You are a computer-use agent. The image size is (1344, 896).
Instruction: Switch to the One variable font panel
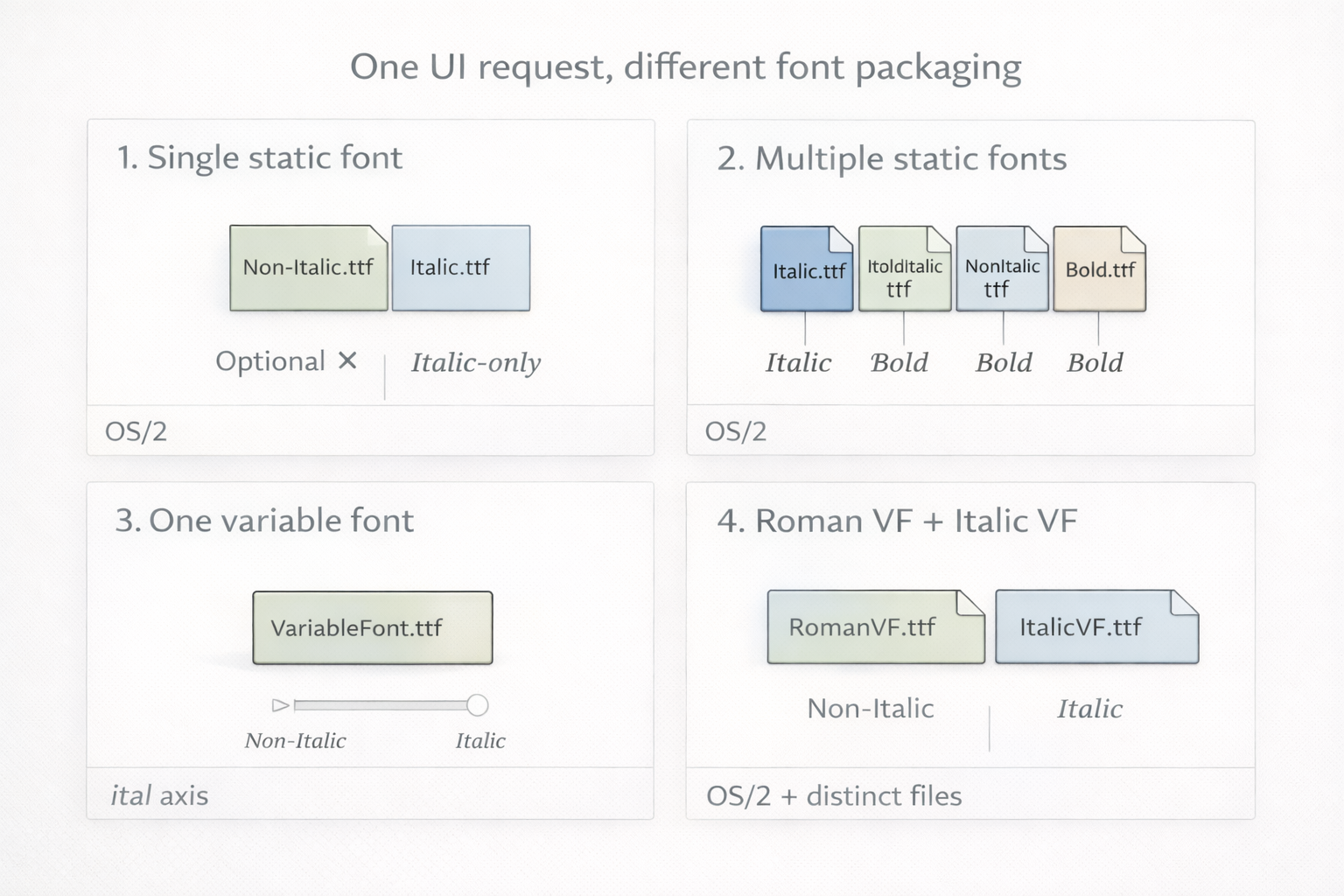click(x=264, y=520)
